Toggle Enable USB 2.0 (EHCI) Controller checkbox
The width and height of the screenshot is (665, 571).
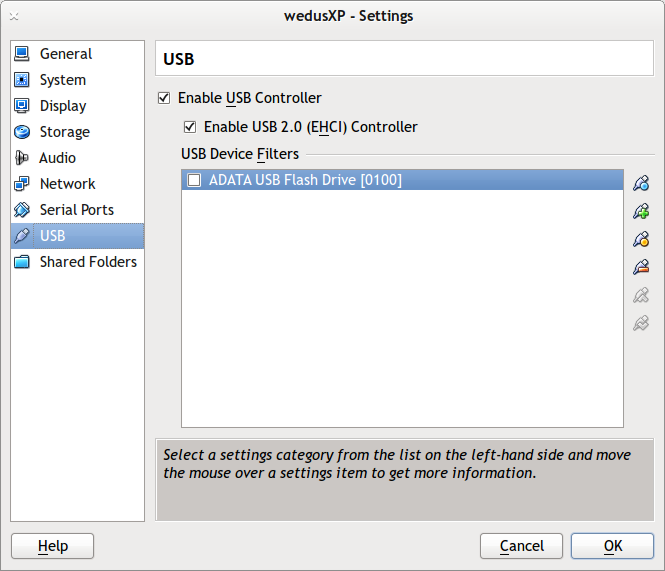(190, 127)
